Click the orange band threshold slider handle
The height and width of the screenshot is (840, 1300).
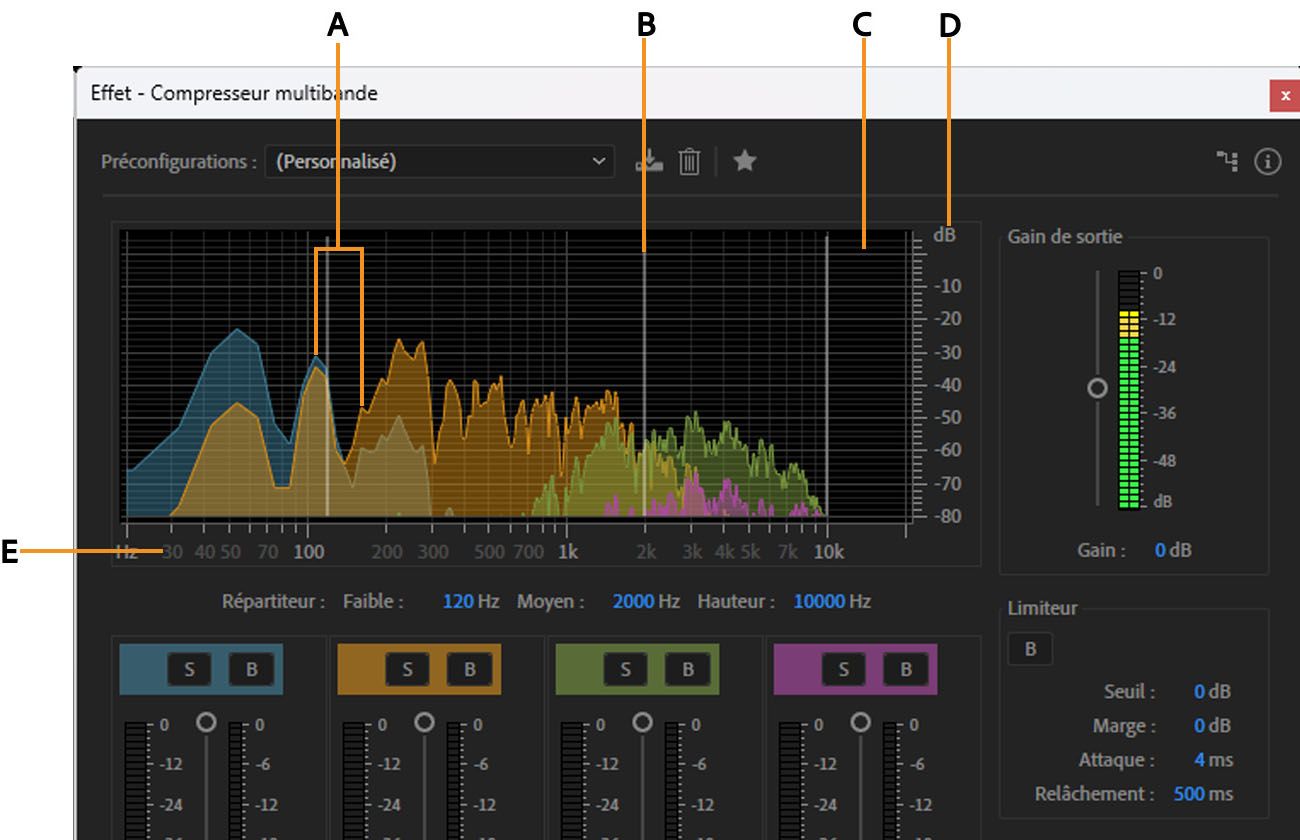(425, 721)
